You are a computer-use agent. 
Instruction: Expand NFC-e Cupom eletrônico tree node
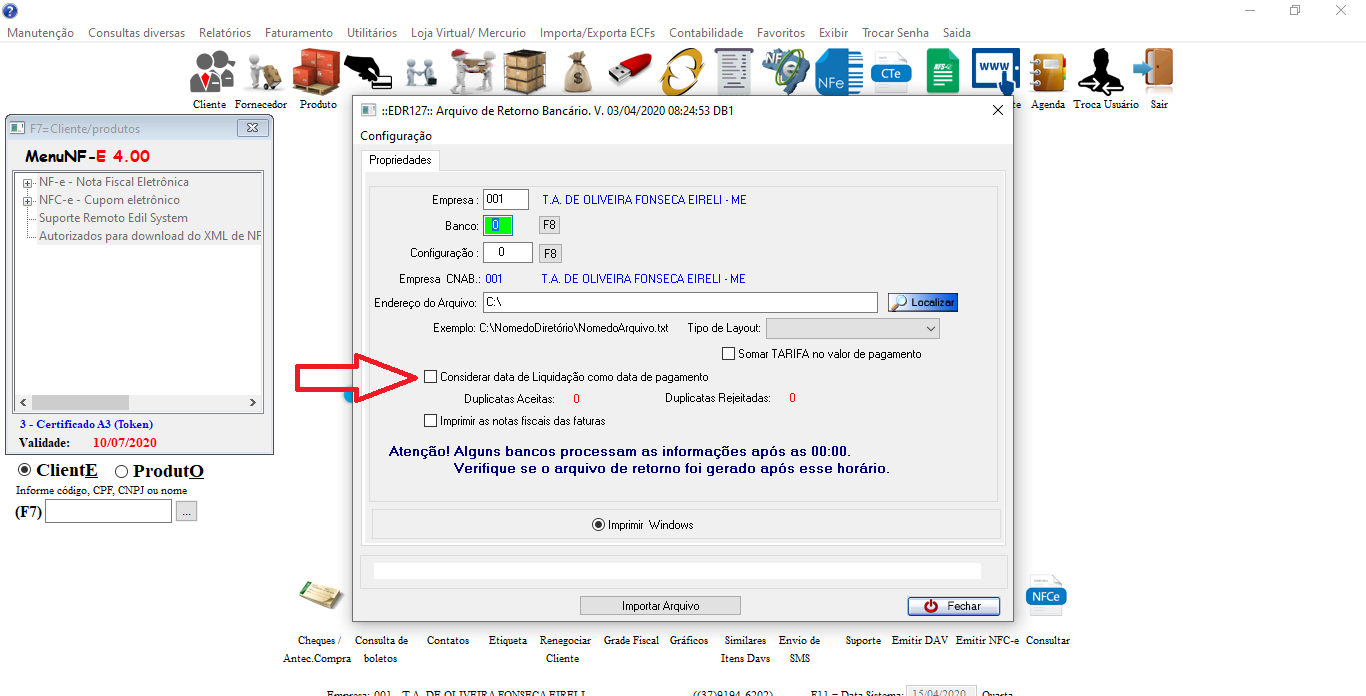tap(27, 201)
